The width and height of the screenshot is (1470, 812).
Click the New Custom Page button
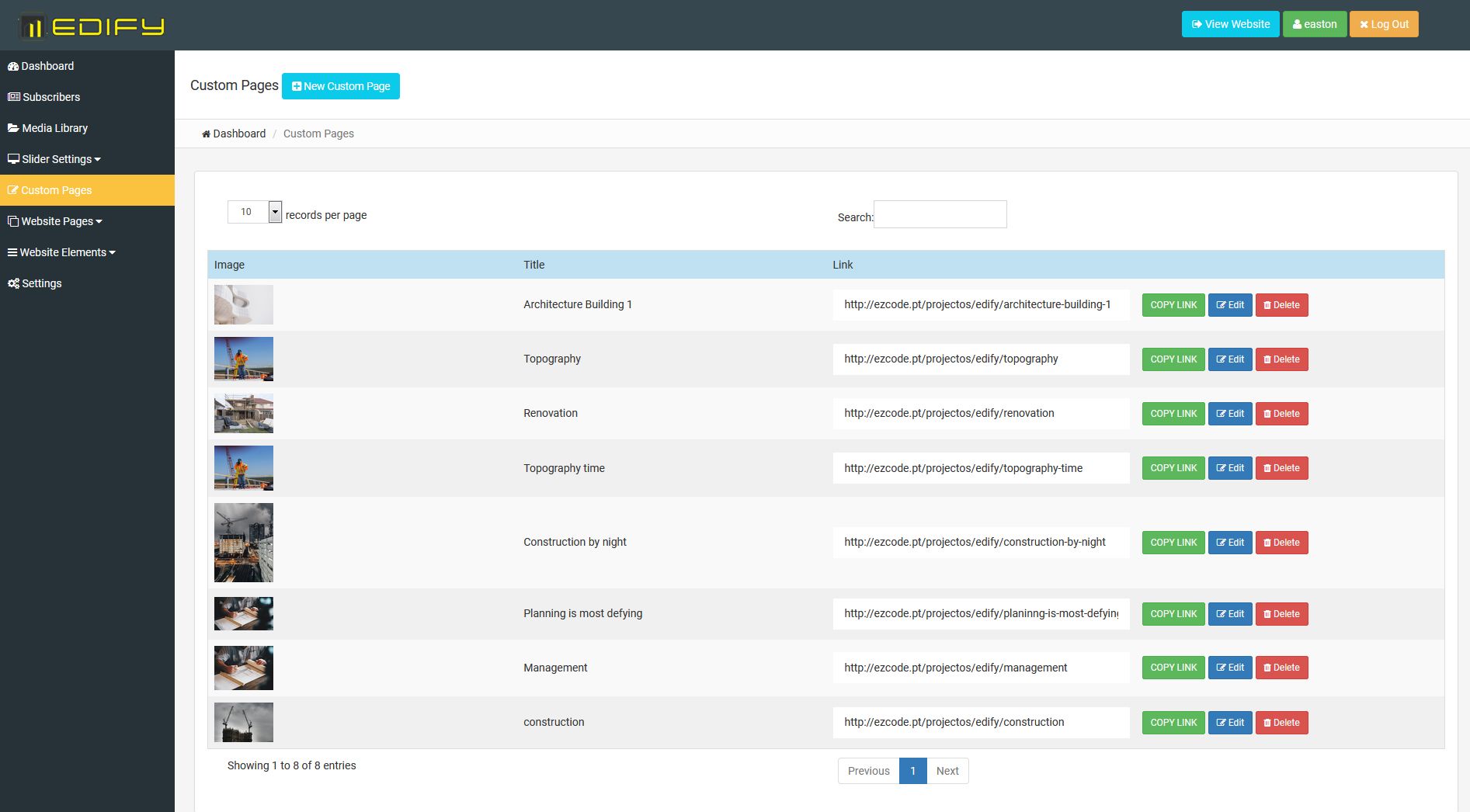pos(340,86)
